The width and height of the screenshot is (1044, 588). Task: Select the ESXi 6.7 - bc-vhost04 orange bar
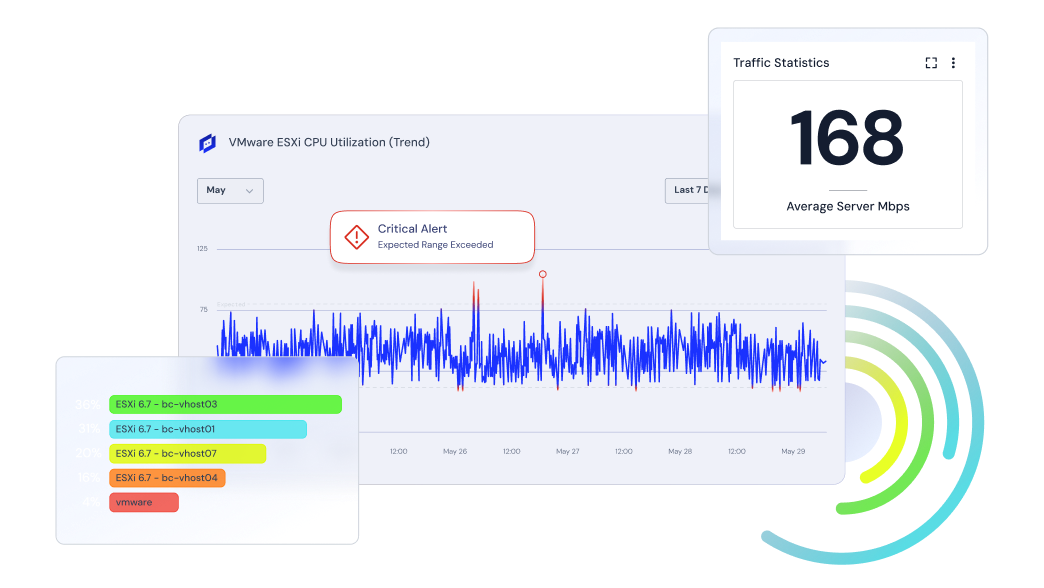[x=167, y=478]
